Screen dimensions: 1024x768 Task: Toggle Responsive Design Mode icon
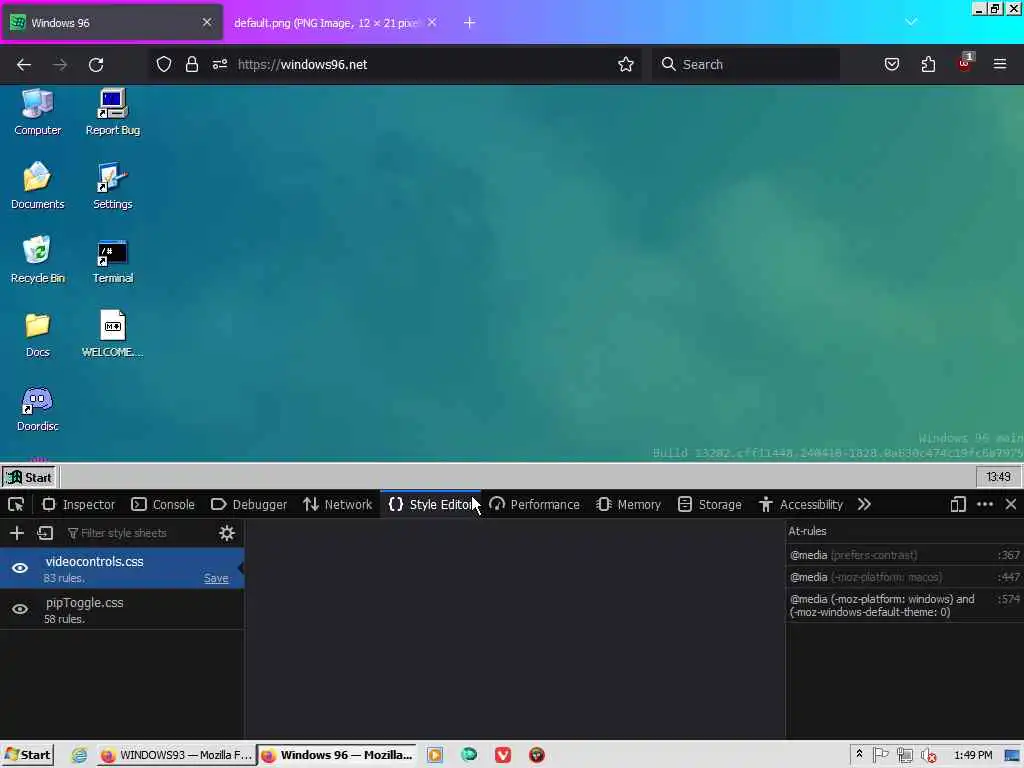click(x=958, y=505)
